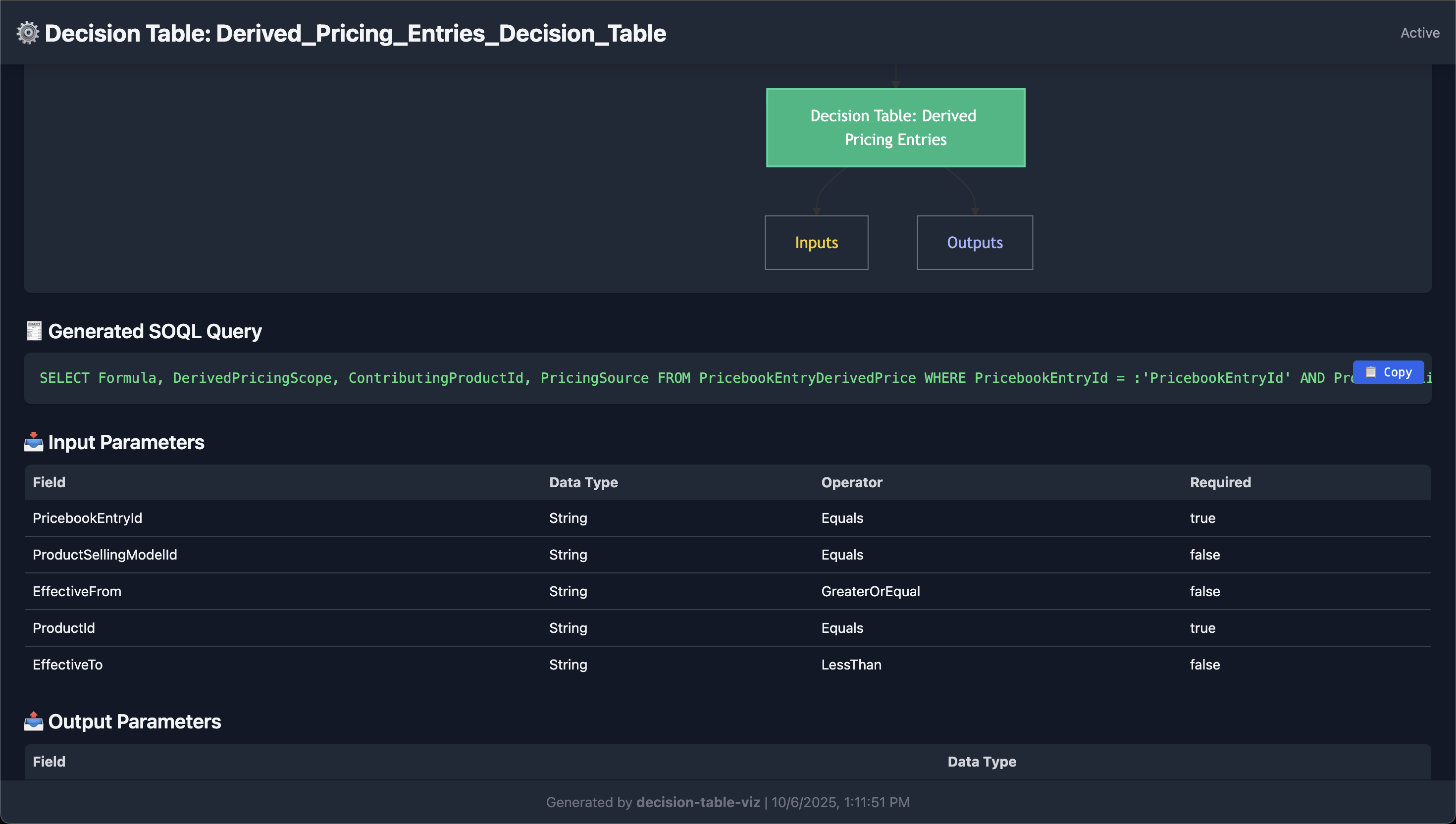Select the Inputs node in the diagram
The height and width of the screenshot is (824, 1456).
pos(816,243)
